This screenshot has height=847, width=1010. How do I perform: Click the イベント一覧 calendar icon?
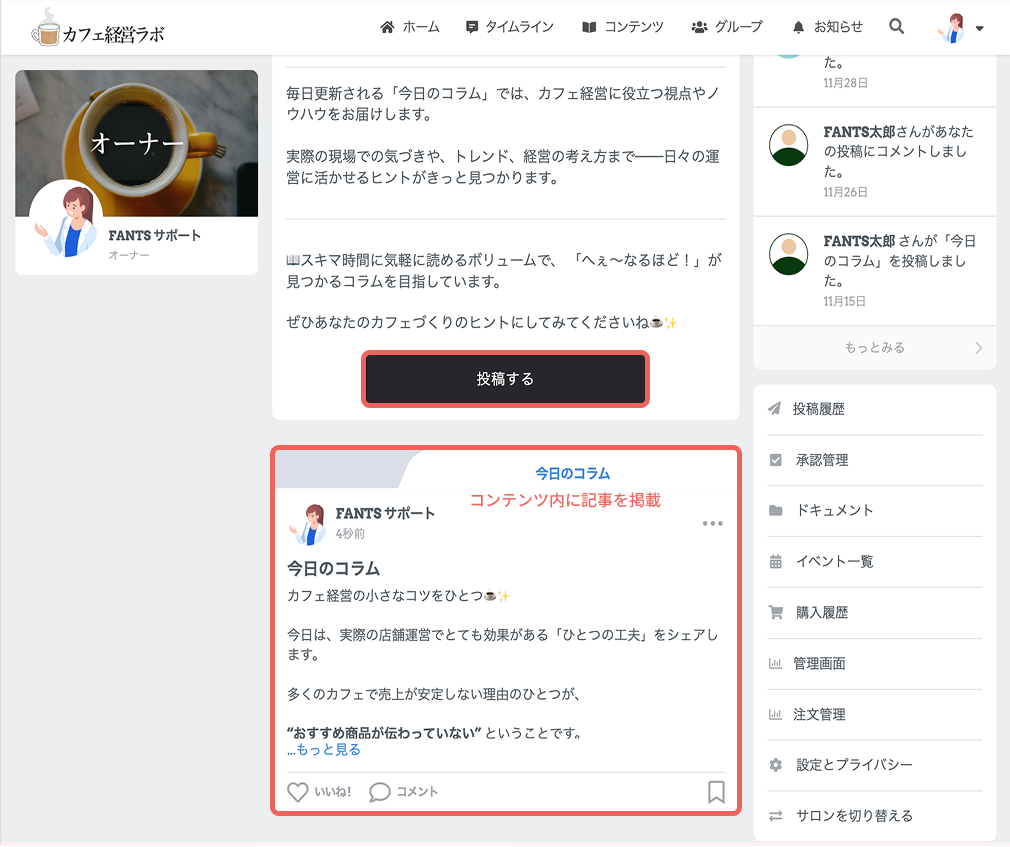pos(776,561)
